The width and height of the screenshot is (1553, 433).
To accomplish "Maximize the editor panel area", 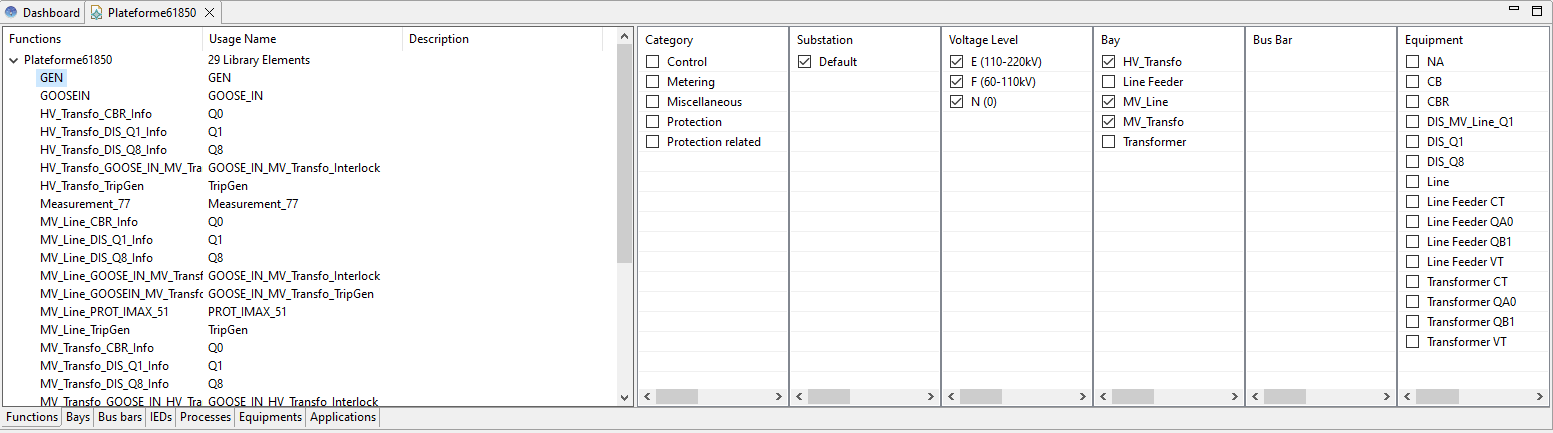I will coord(1536,10).
